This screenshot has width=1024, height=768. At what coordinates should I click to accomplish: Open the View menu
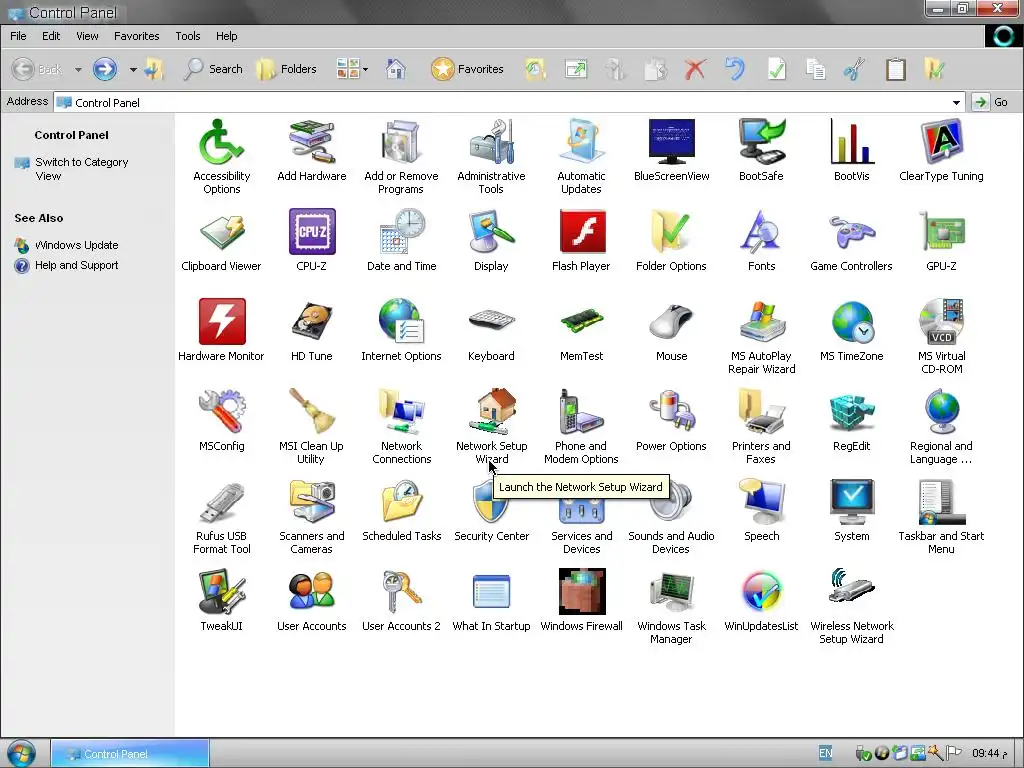(x=87, y=36)
